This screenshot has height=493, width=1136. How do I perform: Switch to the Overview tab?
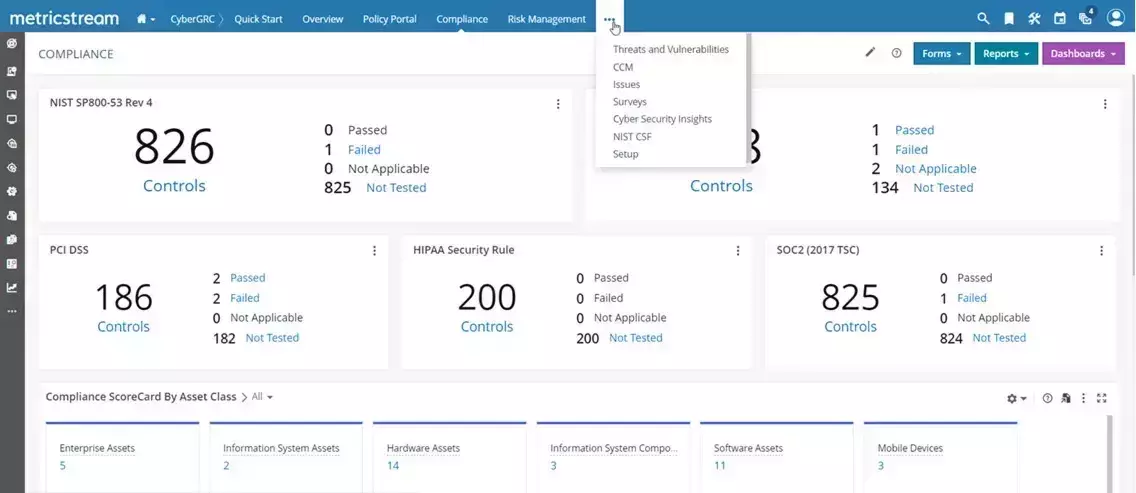[x=322, y=19]
